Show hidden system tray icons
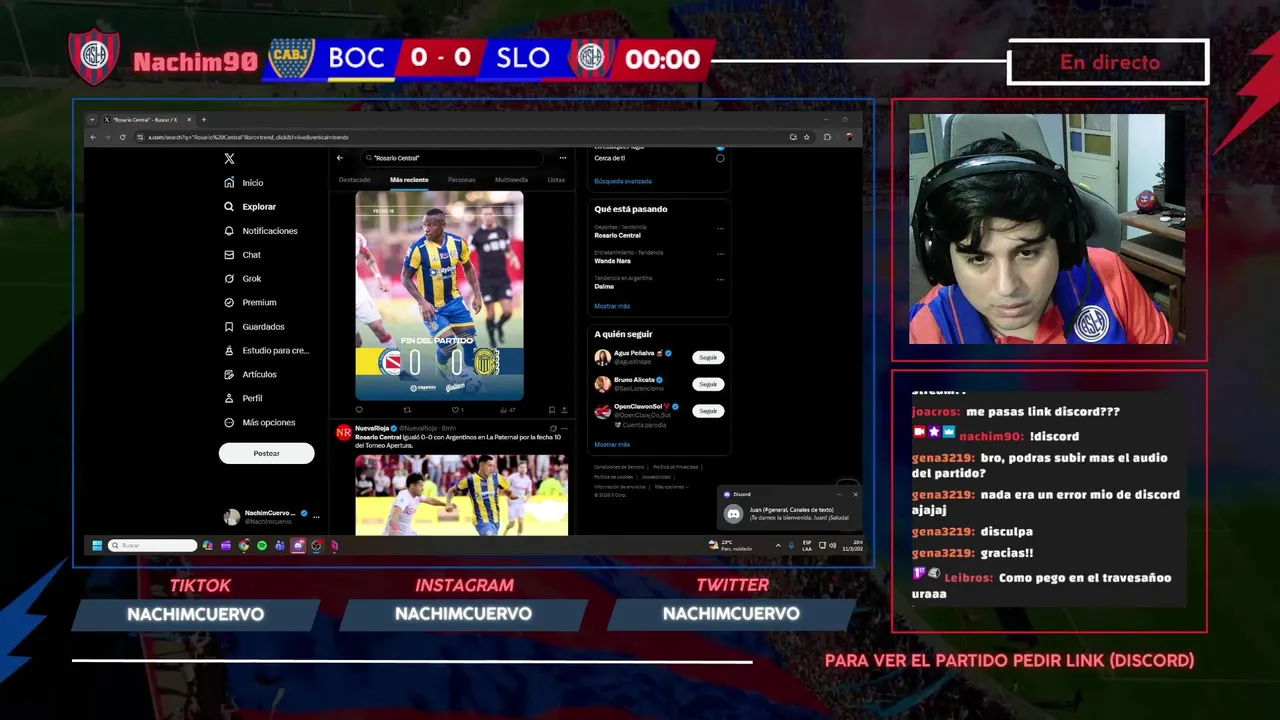This screenshot has height=720, width=1280. pyautogui.click(x=778, y=545)
